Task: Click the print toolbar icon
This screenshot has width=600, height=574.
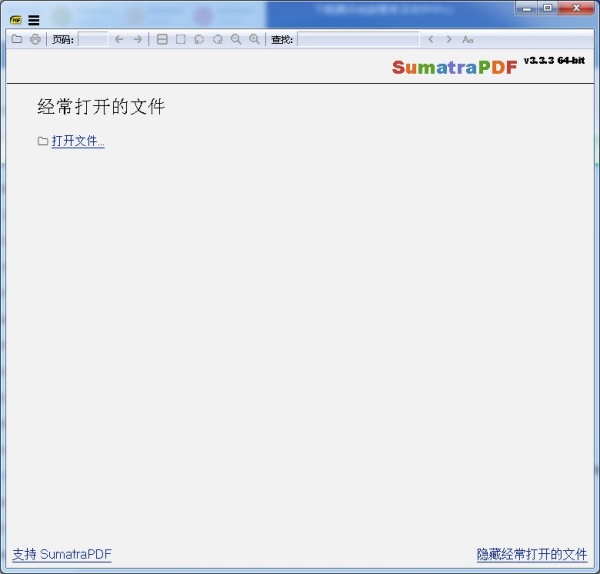Action: coord(35,39)
